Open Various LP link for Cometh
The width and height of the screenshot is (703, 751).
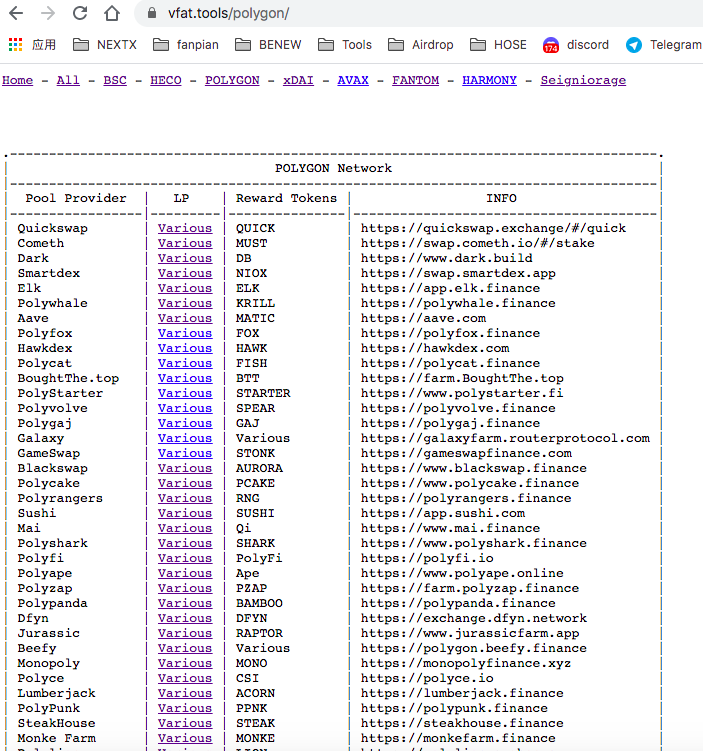(185, 243)
